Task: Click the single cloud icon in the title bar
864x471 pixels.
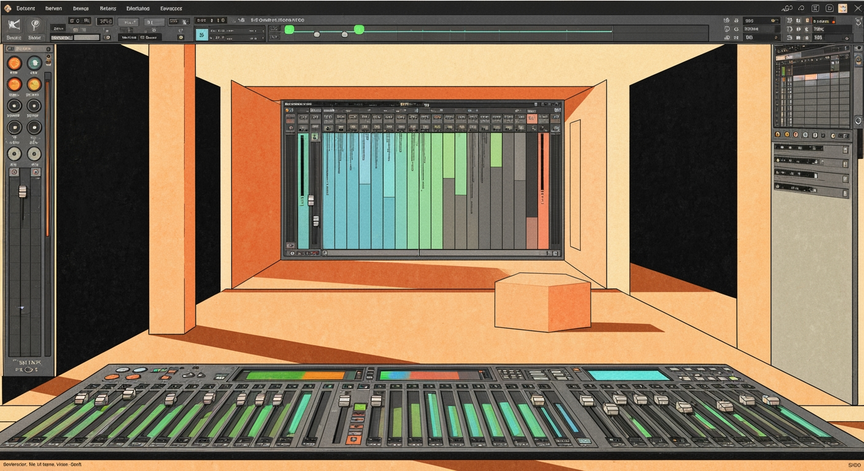Action: pyautogui.click(x=802, y=8)
